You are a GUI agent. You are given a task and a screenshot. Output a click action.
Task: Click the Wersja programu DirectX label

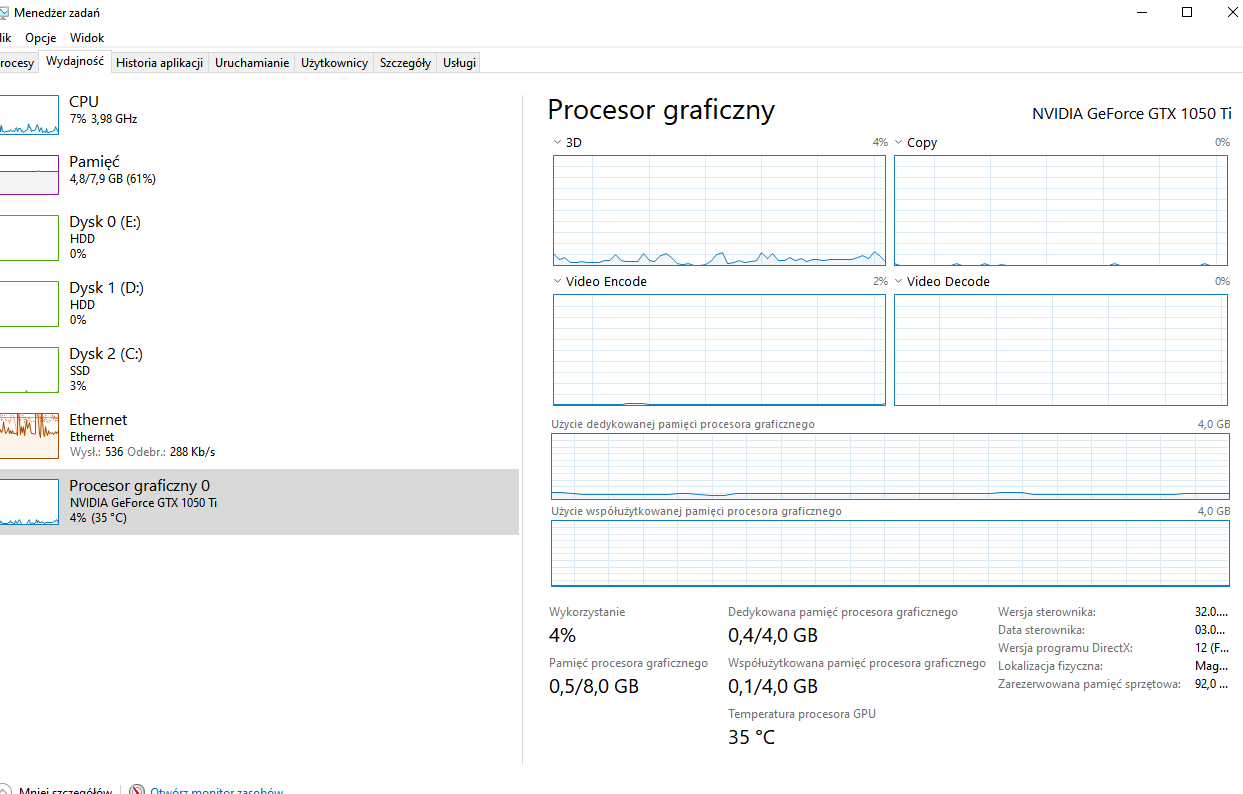1065,648
